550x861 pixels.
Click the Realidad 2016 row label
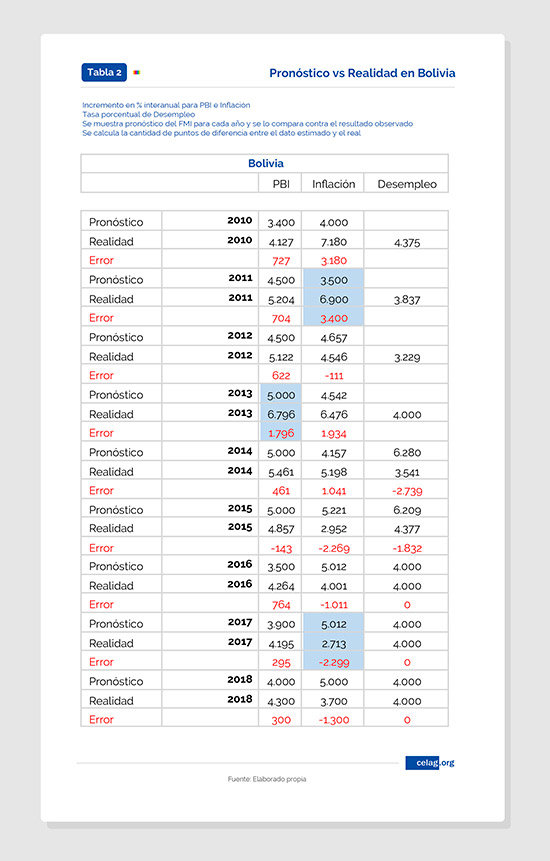(x=111, y=586)
